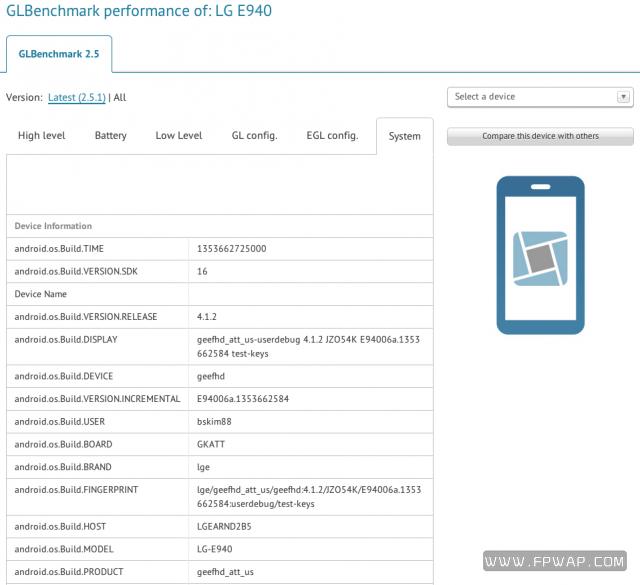Viewport: 640px width, 585px height.
Task: Select the android.os.Build.HOST label
Action: (60, 527)
